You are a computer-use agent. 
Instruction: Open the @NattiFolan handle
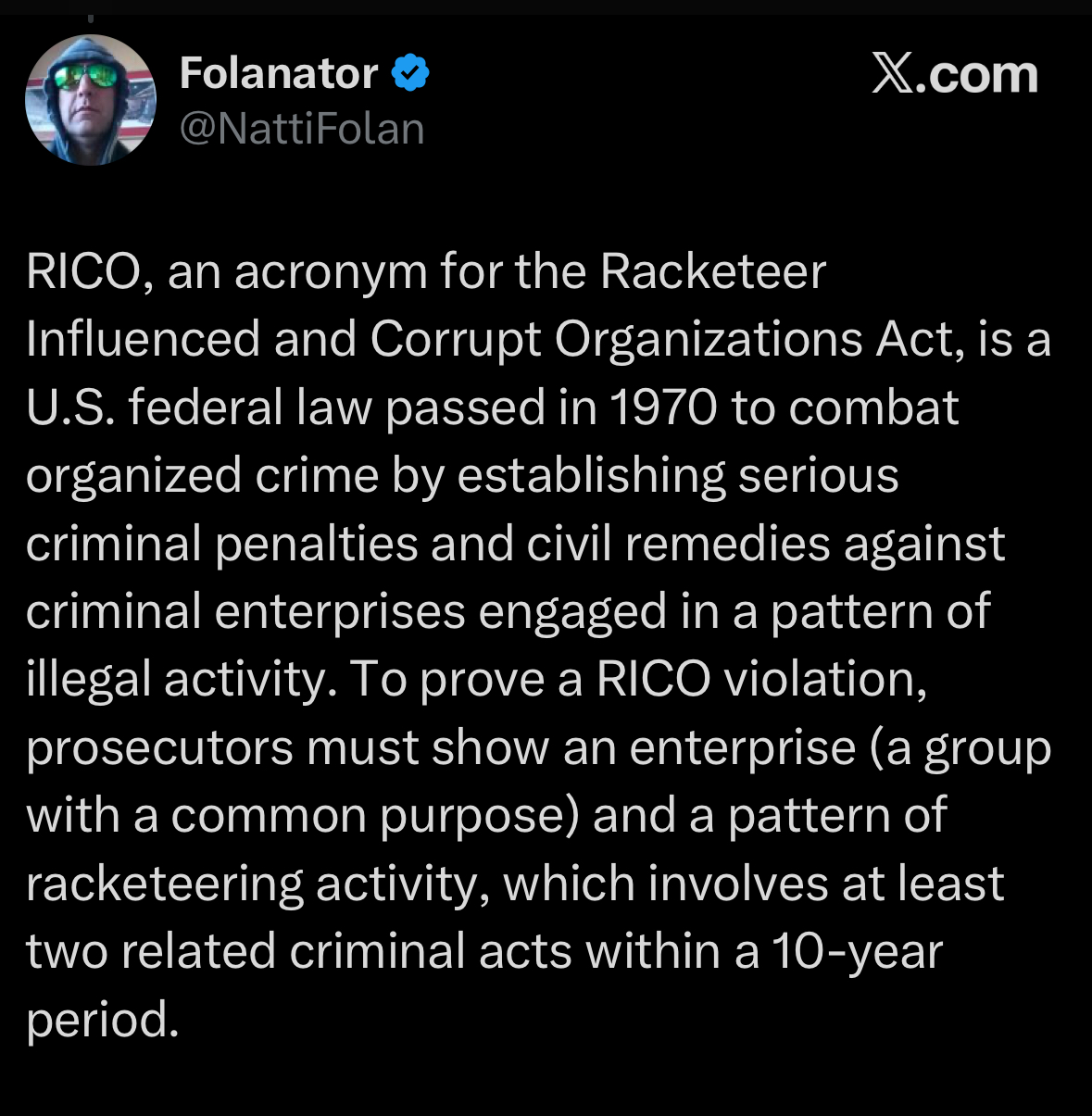(x=302, y=129)
